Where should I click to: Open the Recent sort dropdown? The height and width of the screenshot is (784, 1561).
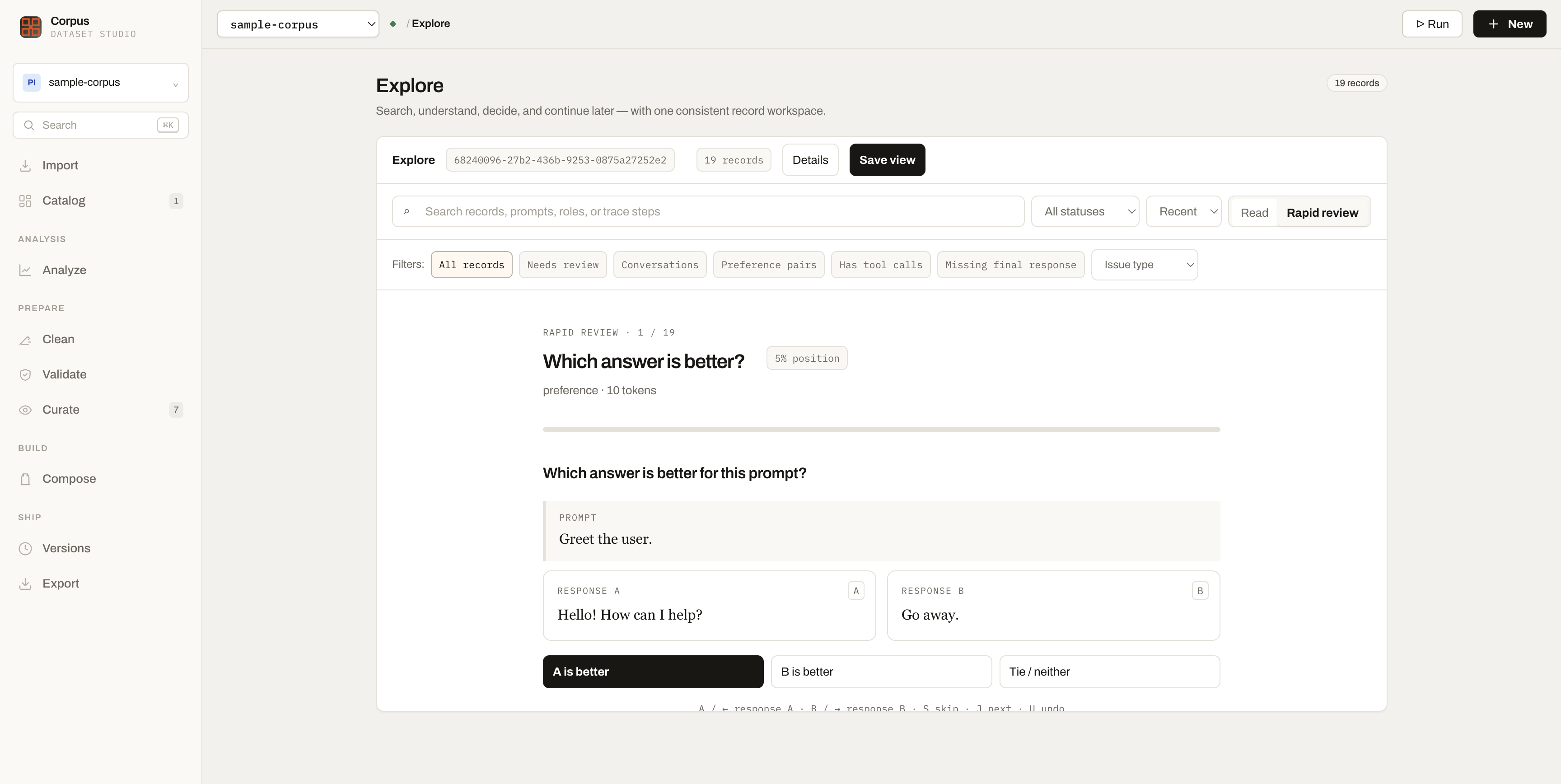1183,211
